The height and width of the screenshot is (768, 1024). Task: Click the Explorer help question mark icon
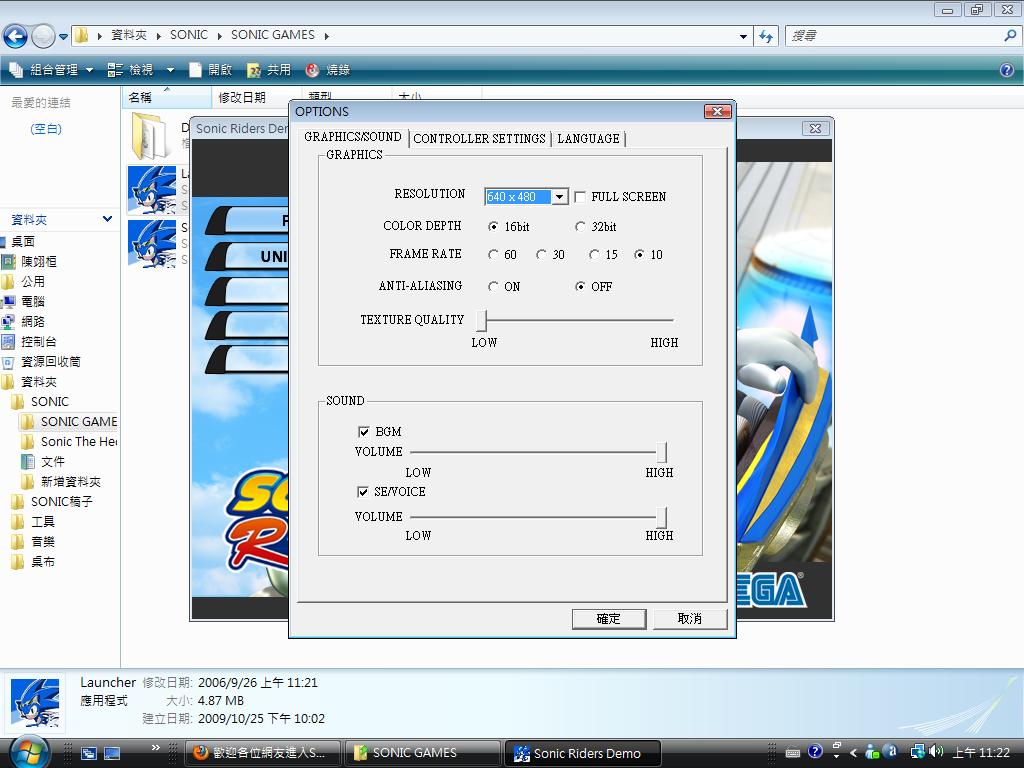coord(1007,70)
